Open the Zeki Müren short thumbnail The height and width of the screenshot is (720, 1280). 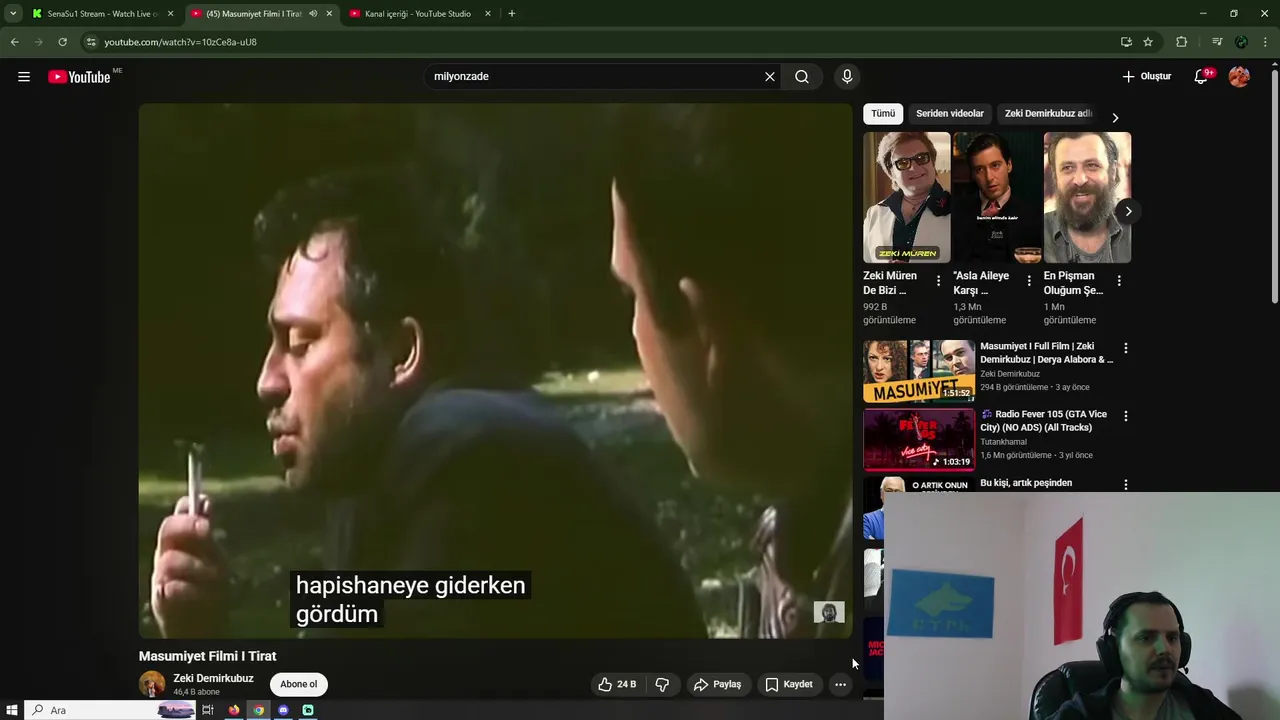click(907, 197)
